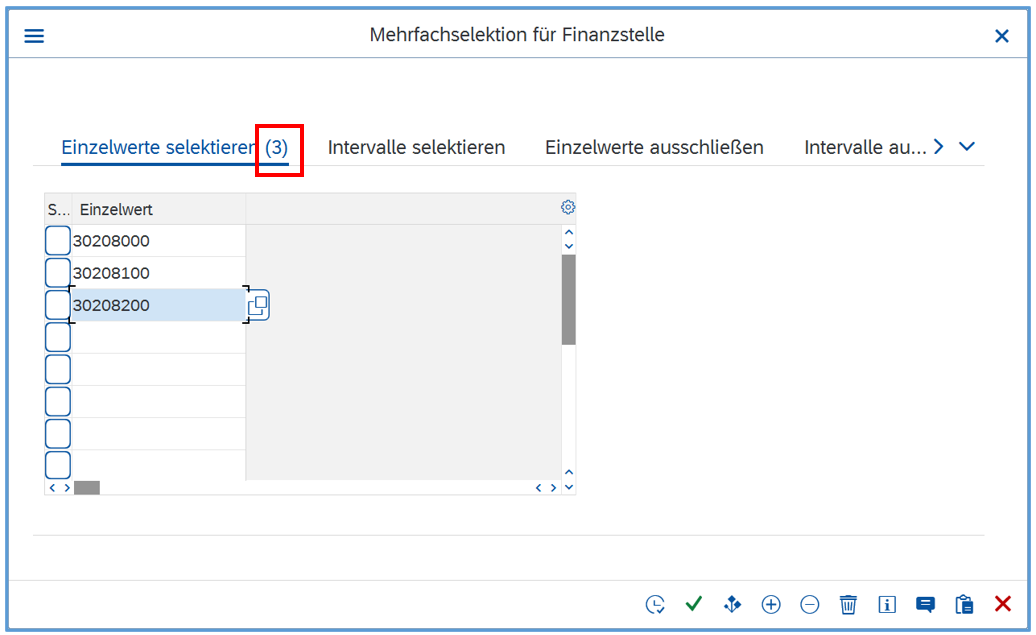
Task: Expand the tab overflow list chevron
Action: click(967, 147)
